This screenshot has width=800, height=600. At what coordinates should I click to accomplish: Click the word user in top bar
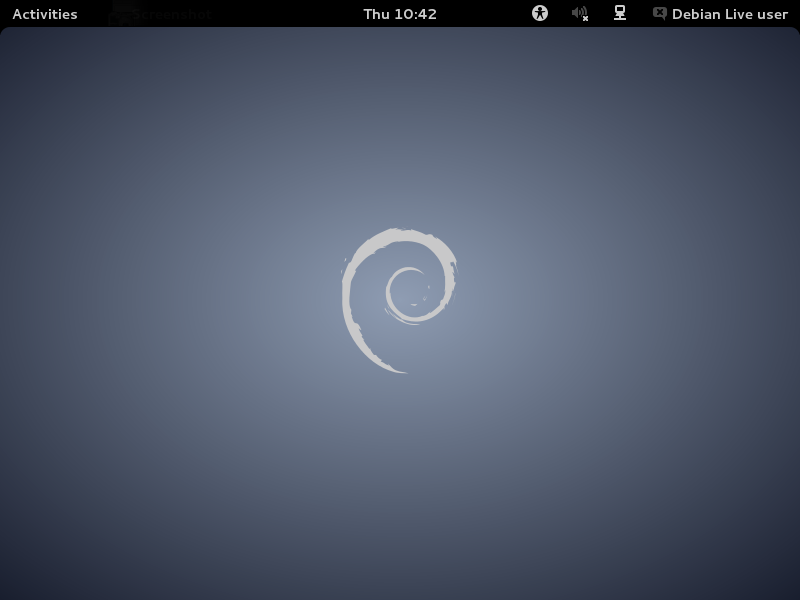point(771,14)
